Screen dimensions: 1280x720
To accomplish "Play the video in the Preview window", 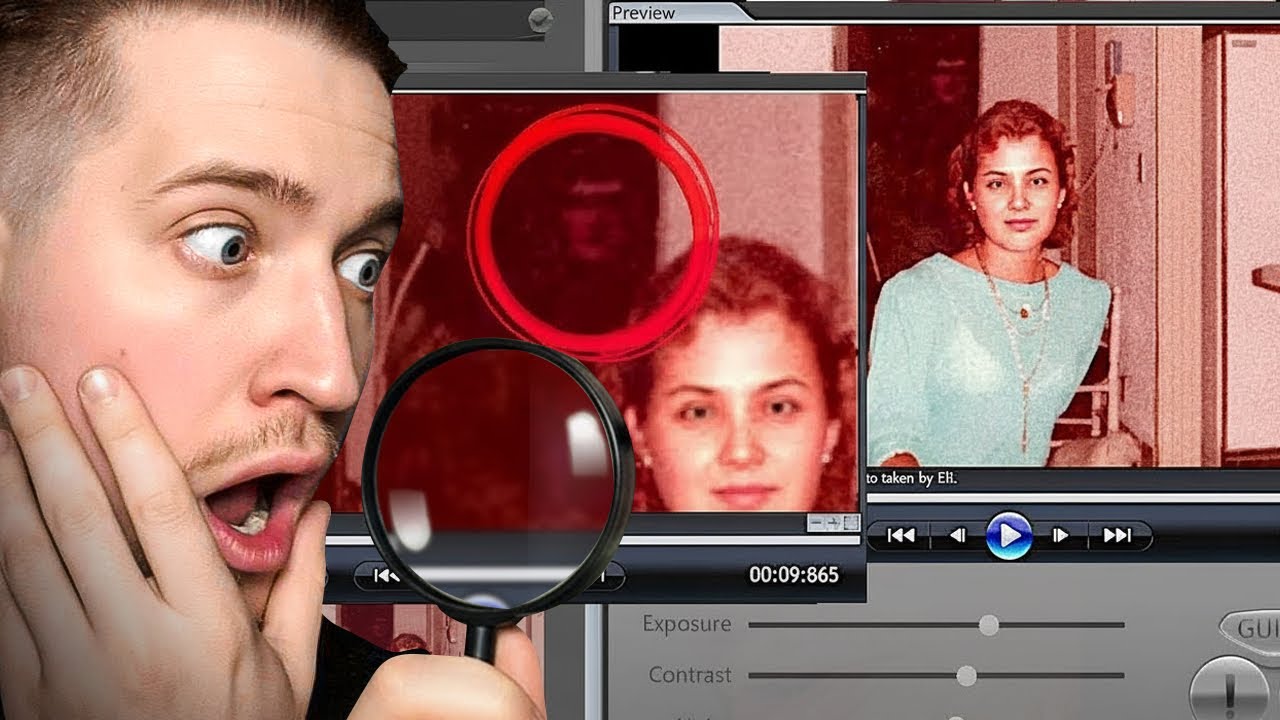I will (x=1009, y=535).
